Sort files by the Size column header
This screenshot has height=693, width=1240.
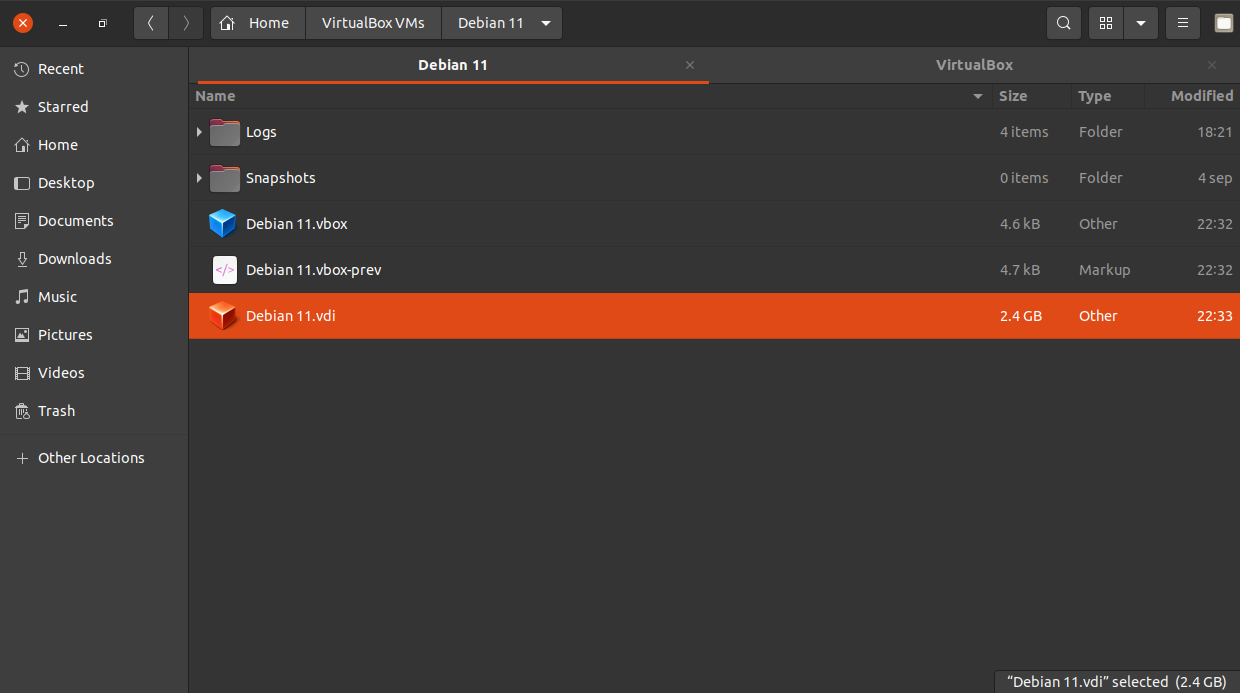coord(1013,96)
